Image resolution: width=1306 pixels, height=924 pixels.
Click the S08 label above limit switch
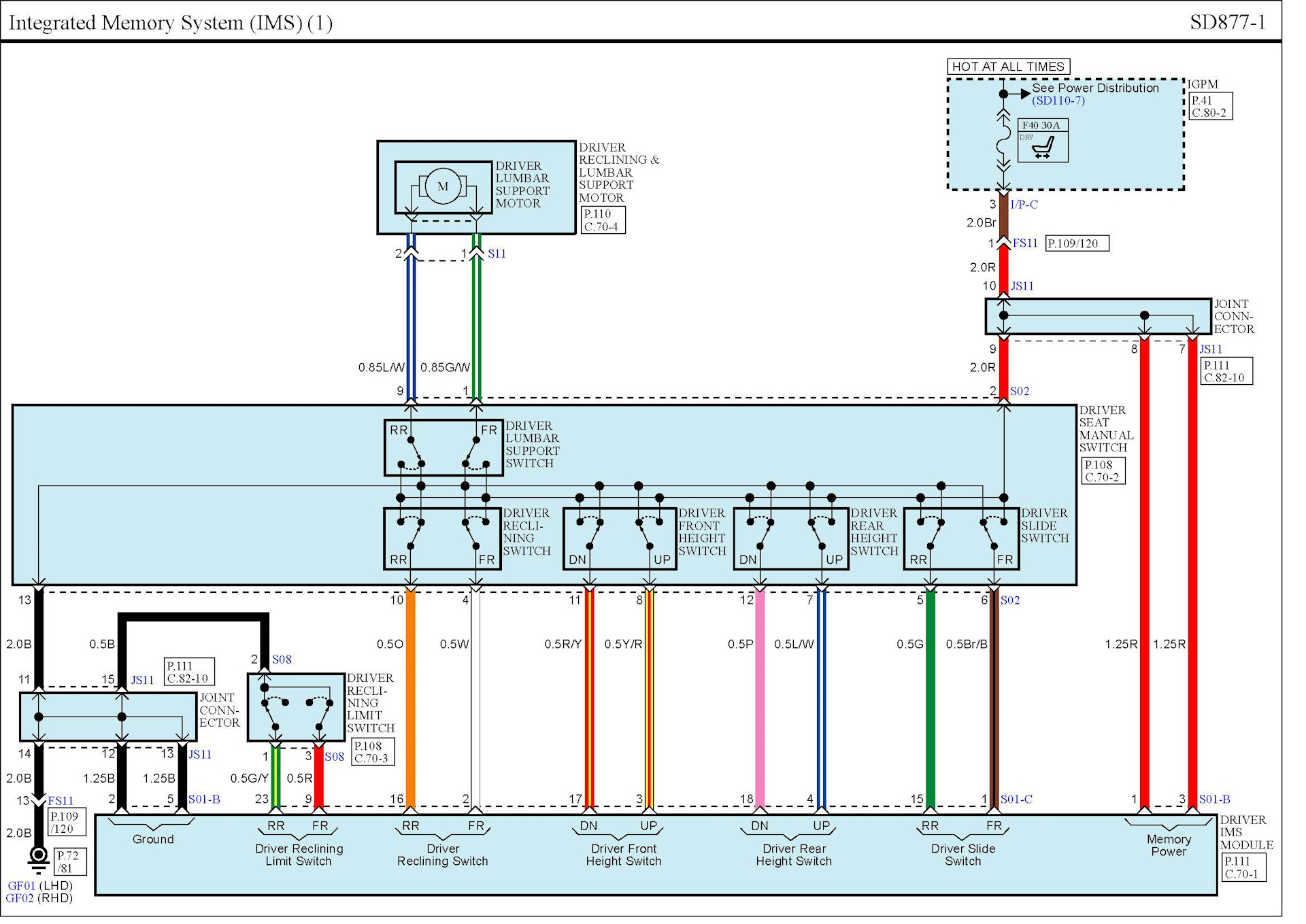(x=282, y=660)
